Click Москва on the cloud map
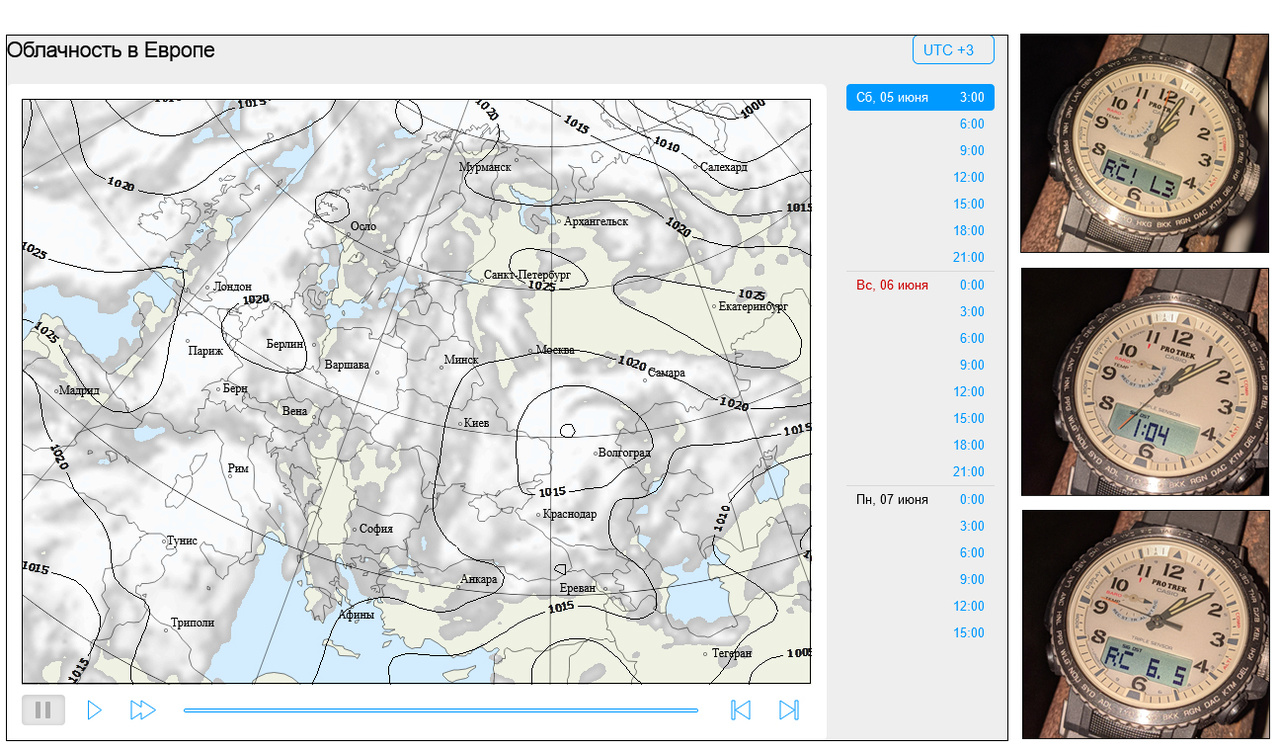 point(554,350)
